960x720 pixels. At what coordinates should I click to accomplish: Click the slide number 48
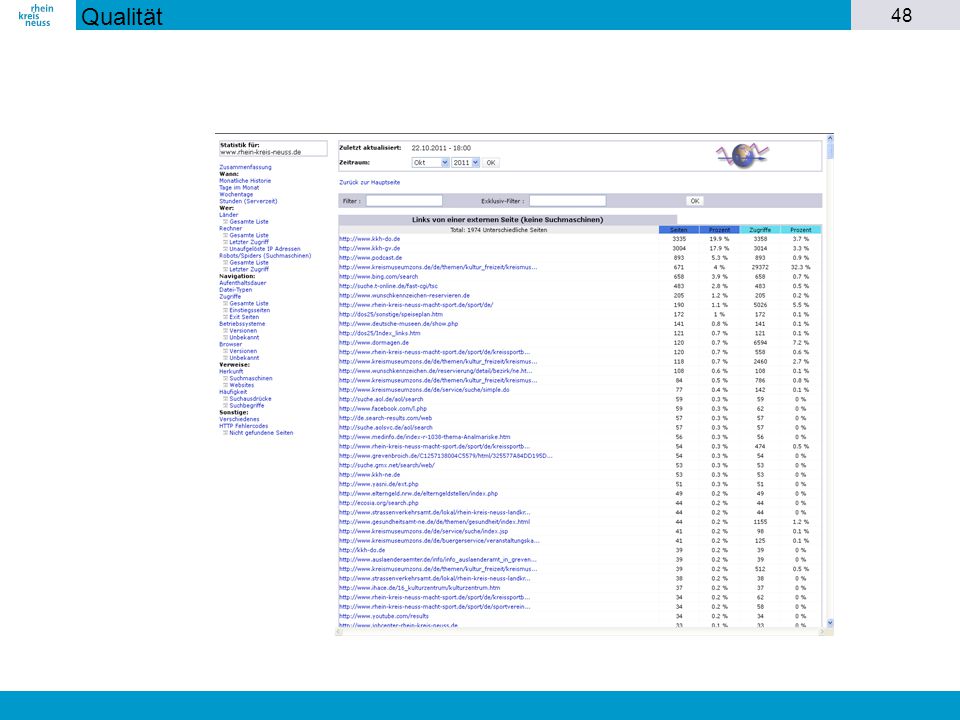click(901, 15)
